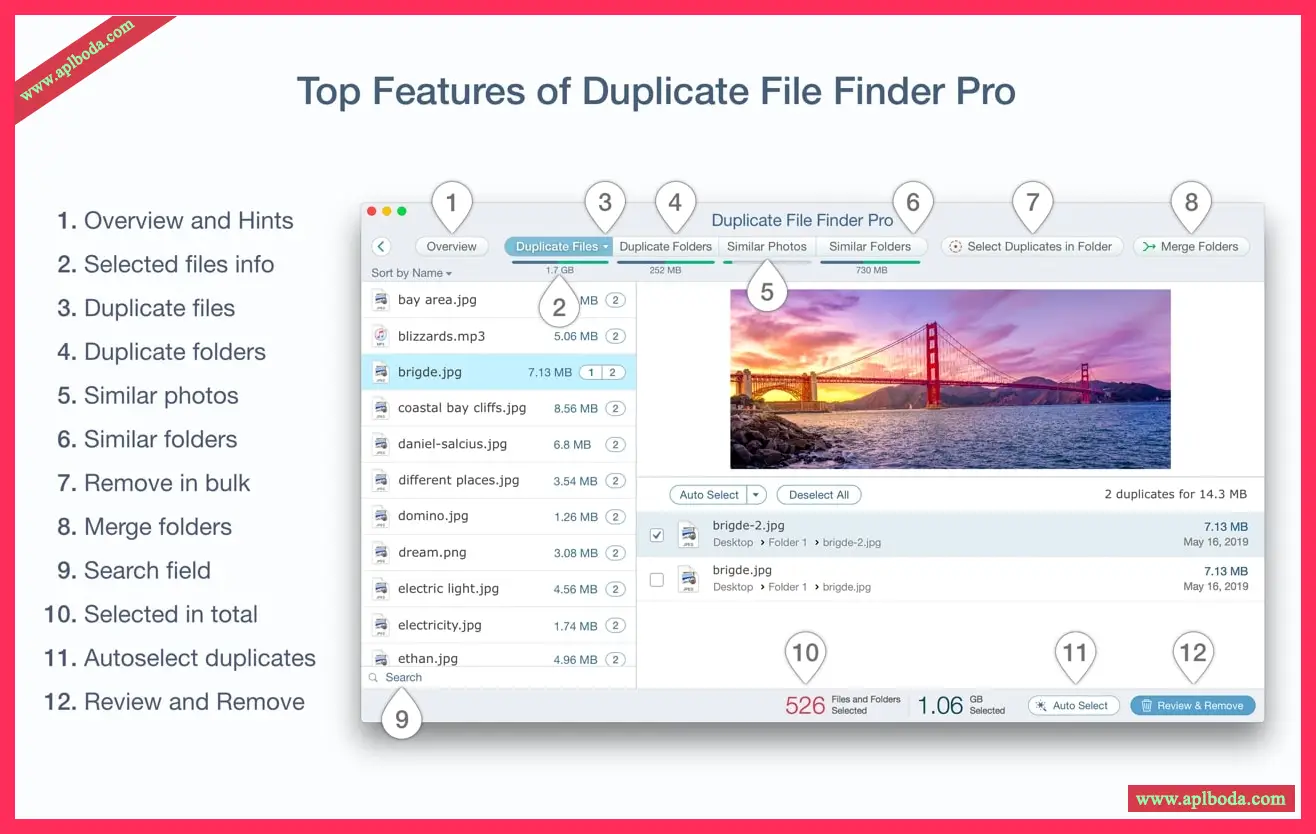Switch to the Duplicate Folders tab
This screenshot has width=1316, height=834.
click(x=665, y=246)
